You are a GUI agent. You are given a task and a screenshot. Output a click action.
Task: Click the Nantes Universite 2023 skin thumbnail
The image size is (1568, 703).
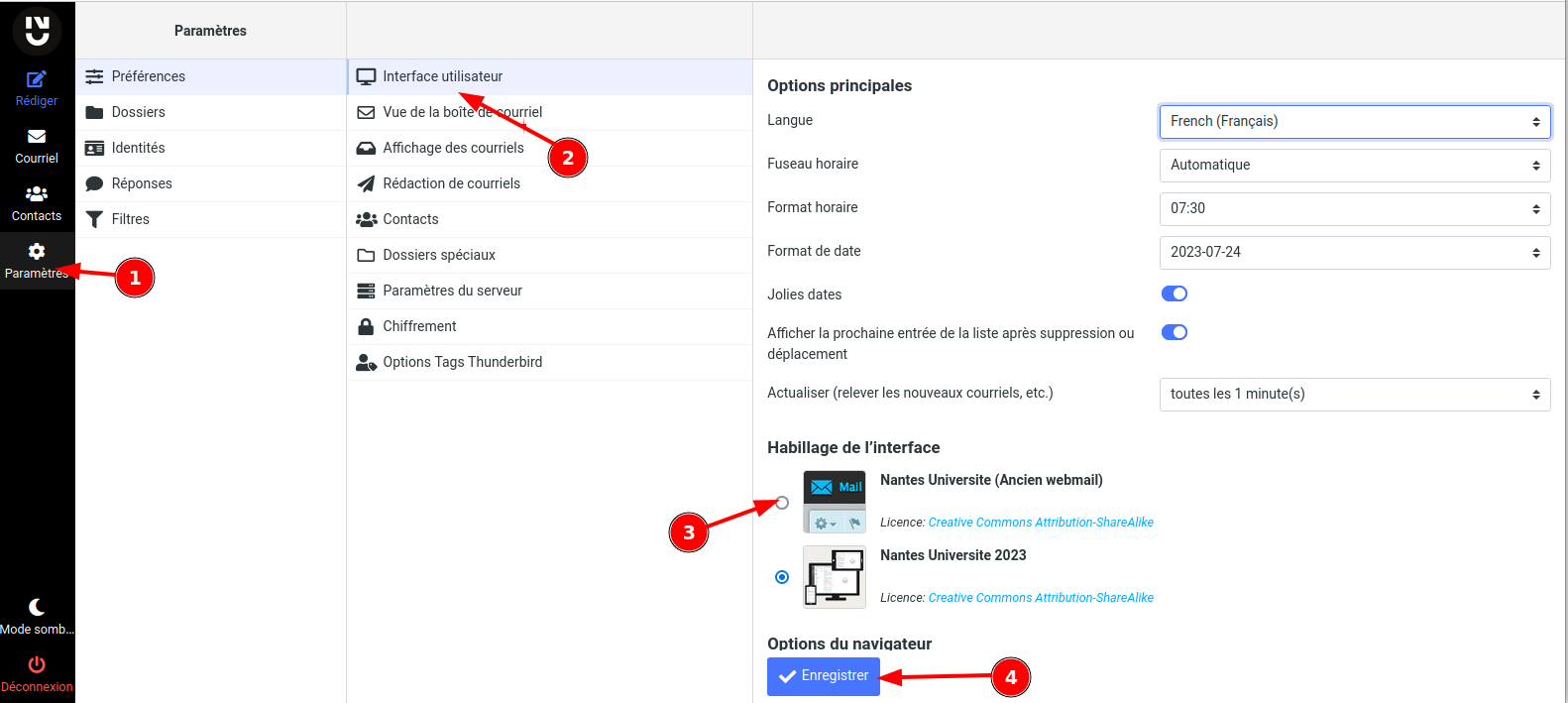coord(834,577)
